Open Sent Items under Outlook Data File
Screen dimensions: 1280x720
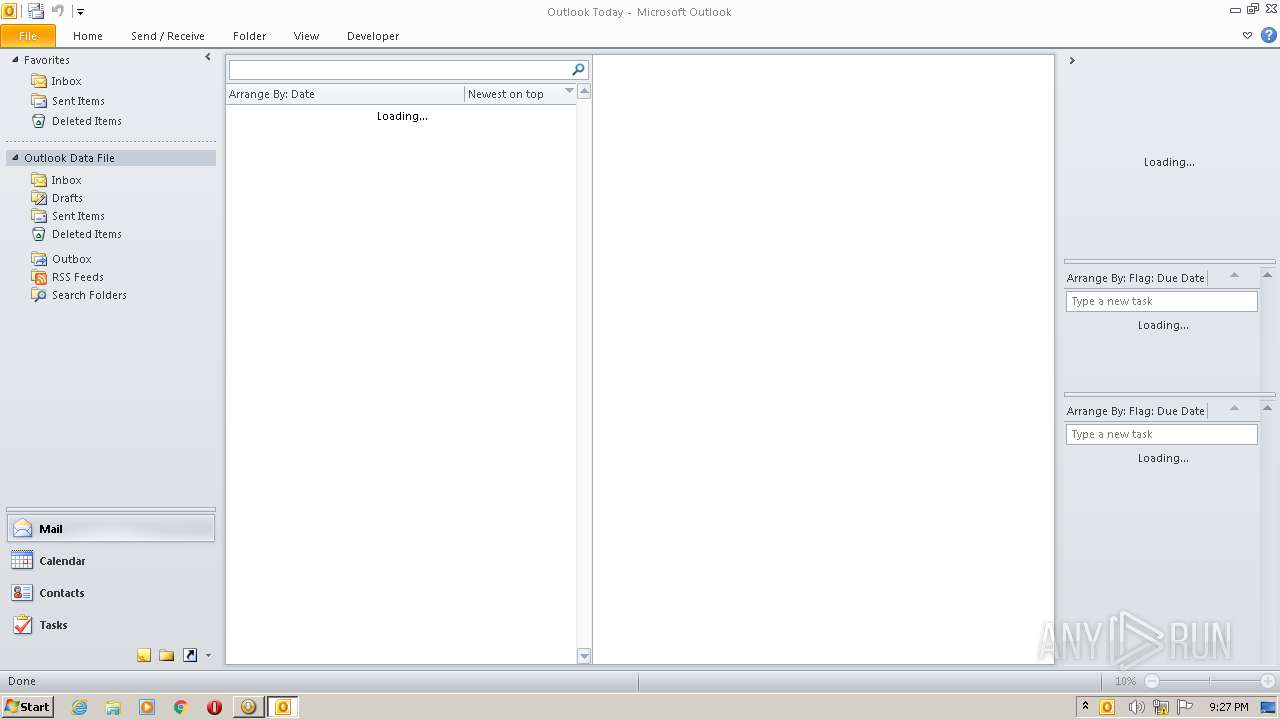pos(78,216)
